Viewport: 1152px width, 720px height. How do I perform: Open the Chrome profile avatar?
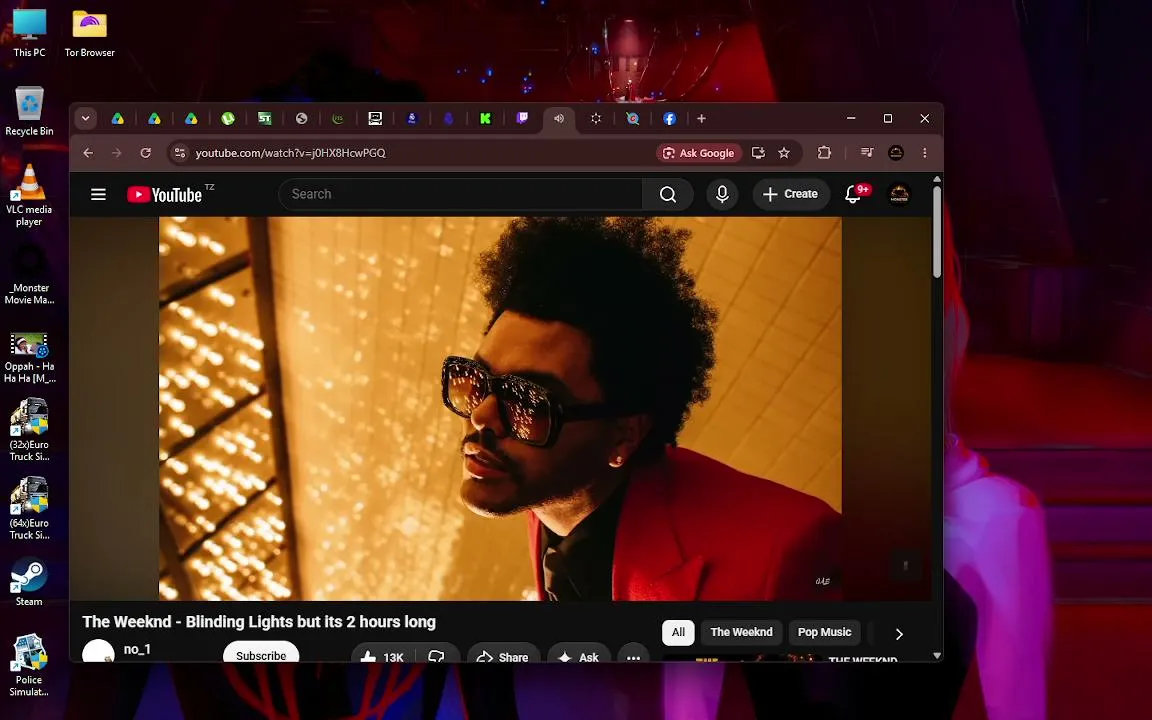[x=896, y=153]
